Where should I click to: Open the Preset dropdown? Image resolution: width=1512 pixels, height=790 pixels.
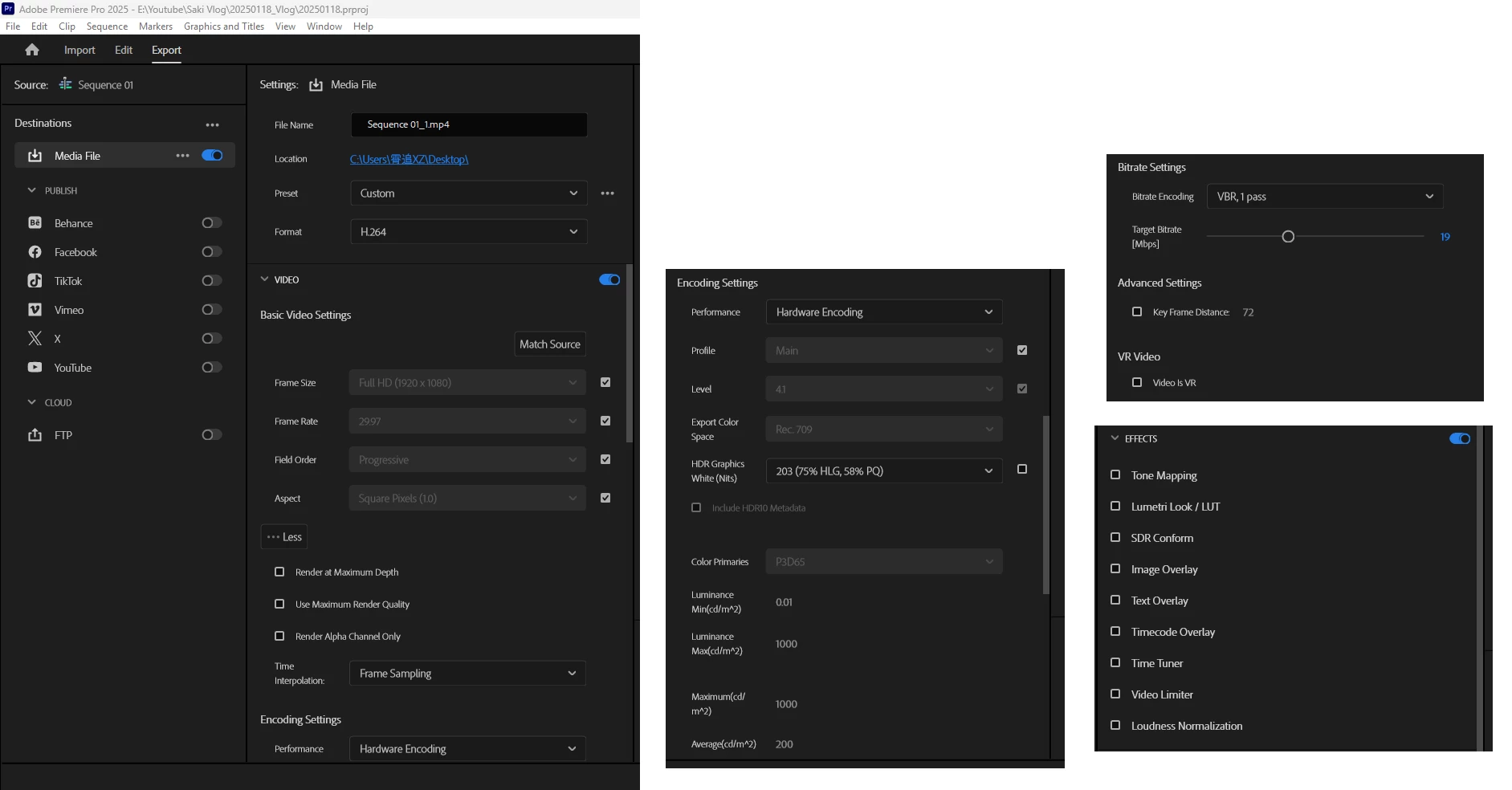coord(469,193)
